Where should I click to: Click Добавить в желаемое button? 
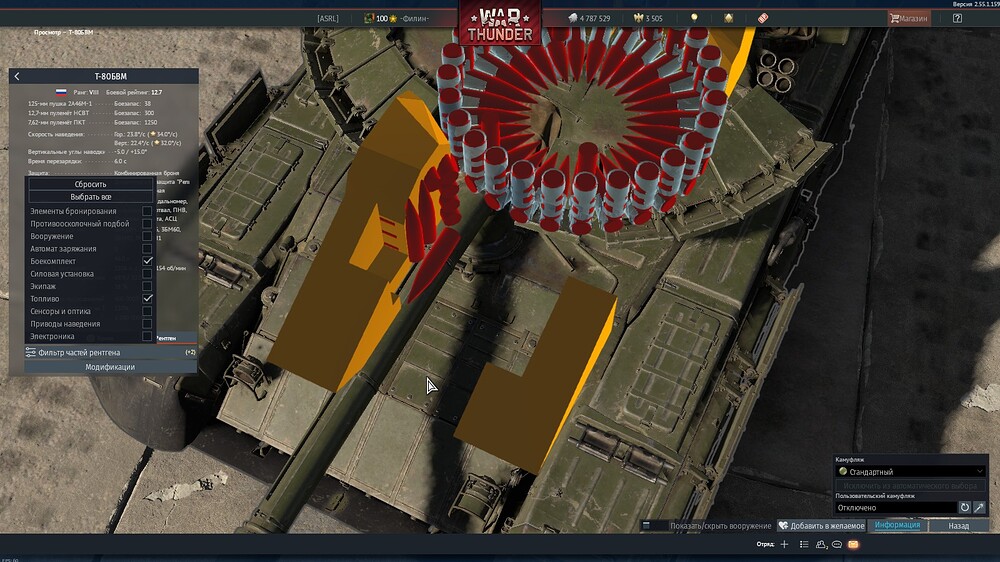(821, 526)
